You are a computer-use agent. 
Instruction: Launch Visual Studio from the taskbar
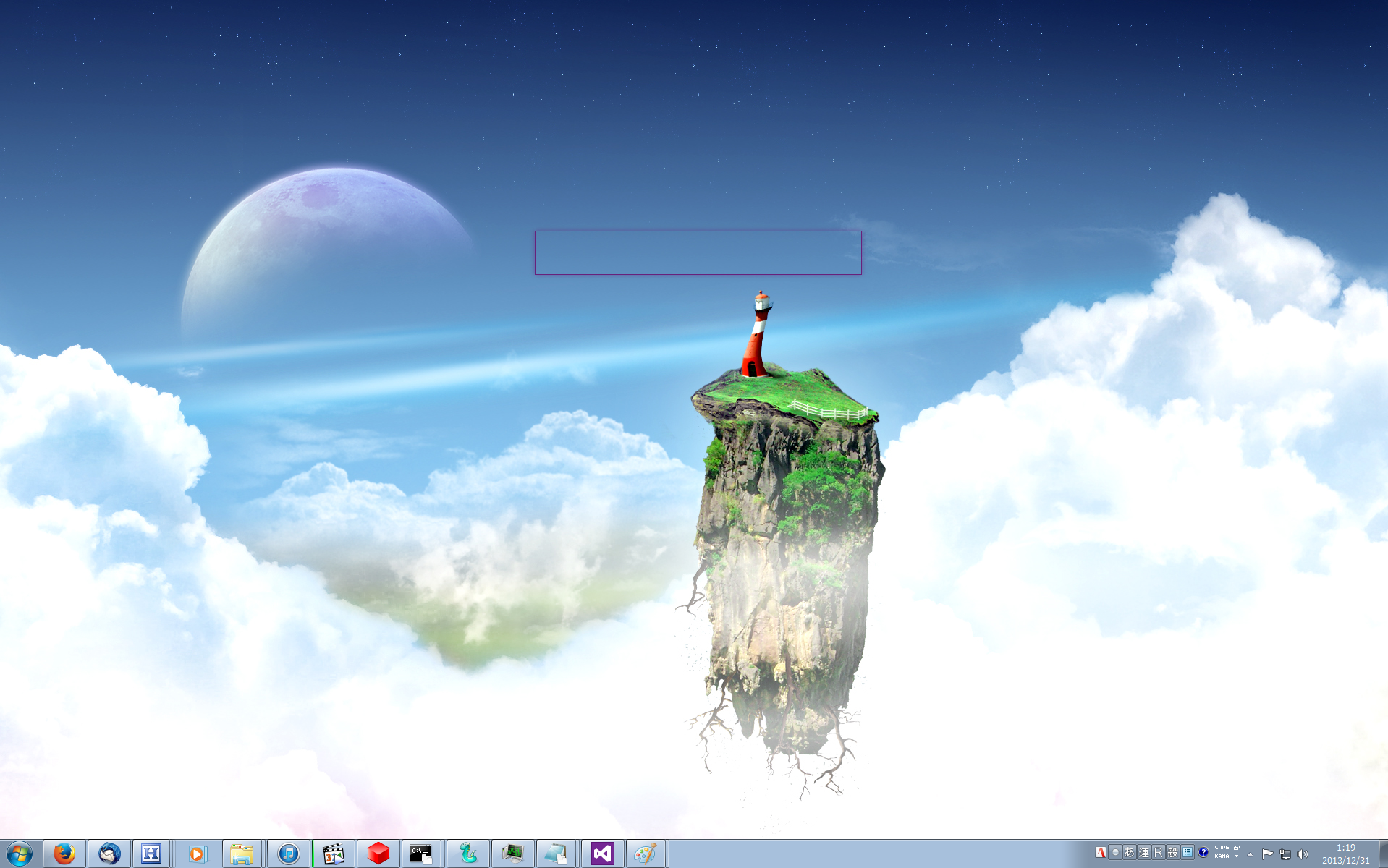pyautogui.click(x=603, y=854)
